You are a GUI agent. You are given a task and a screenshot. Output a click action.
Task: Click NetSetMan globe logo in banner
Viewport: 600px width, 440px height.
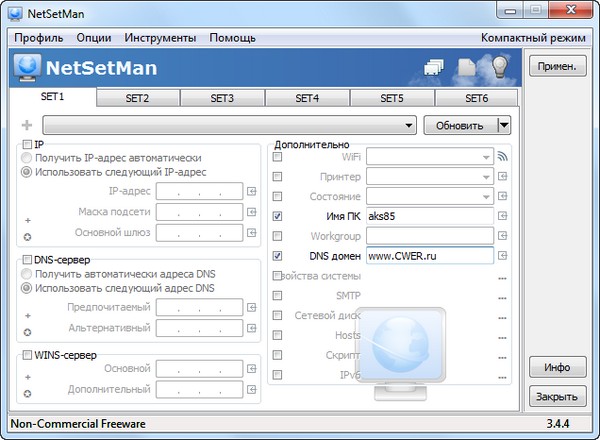click(27, 68)
